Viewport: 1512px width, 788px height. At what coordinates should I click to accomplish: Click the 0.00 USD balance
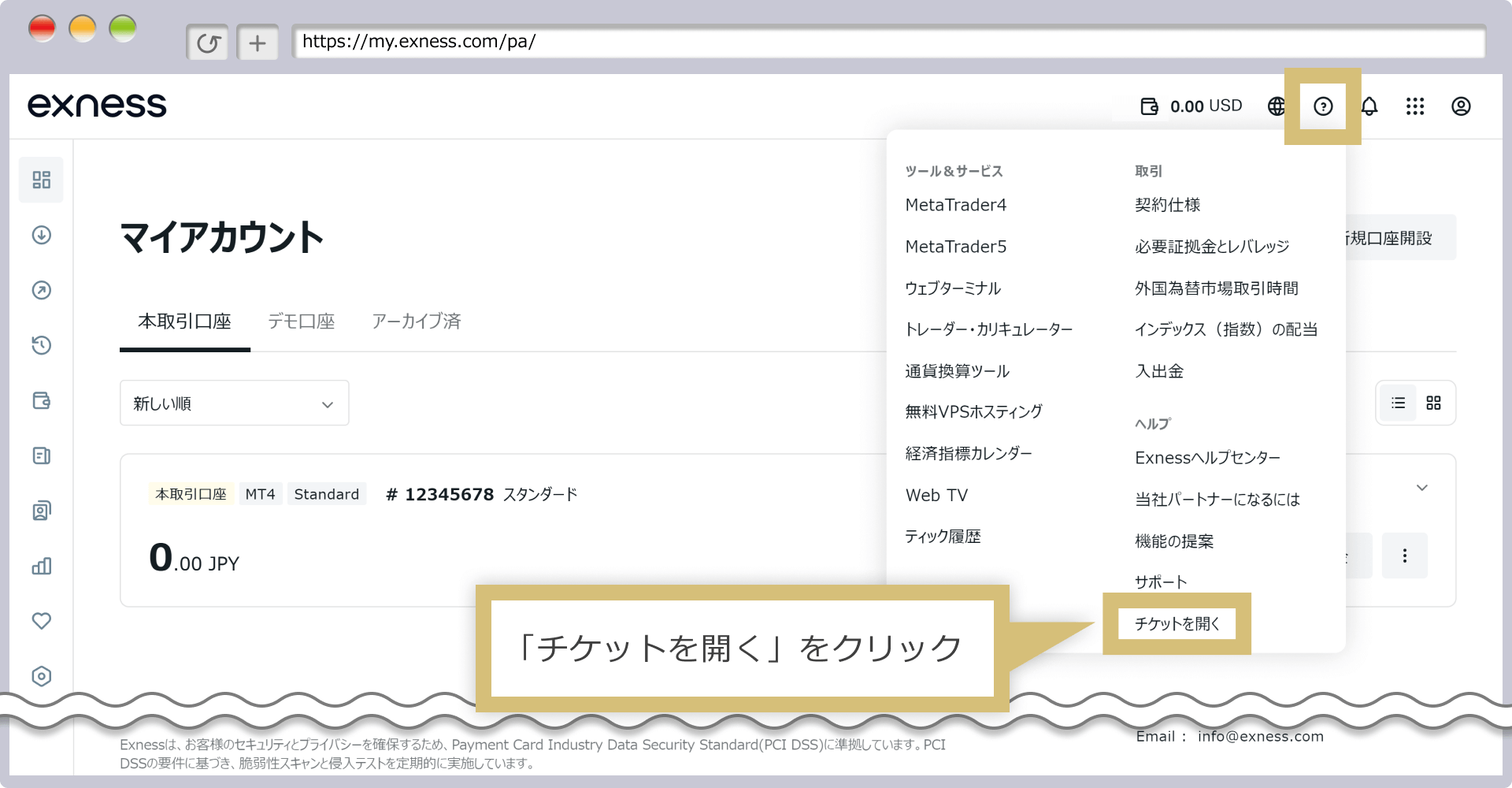tap(1206, 106)
